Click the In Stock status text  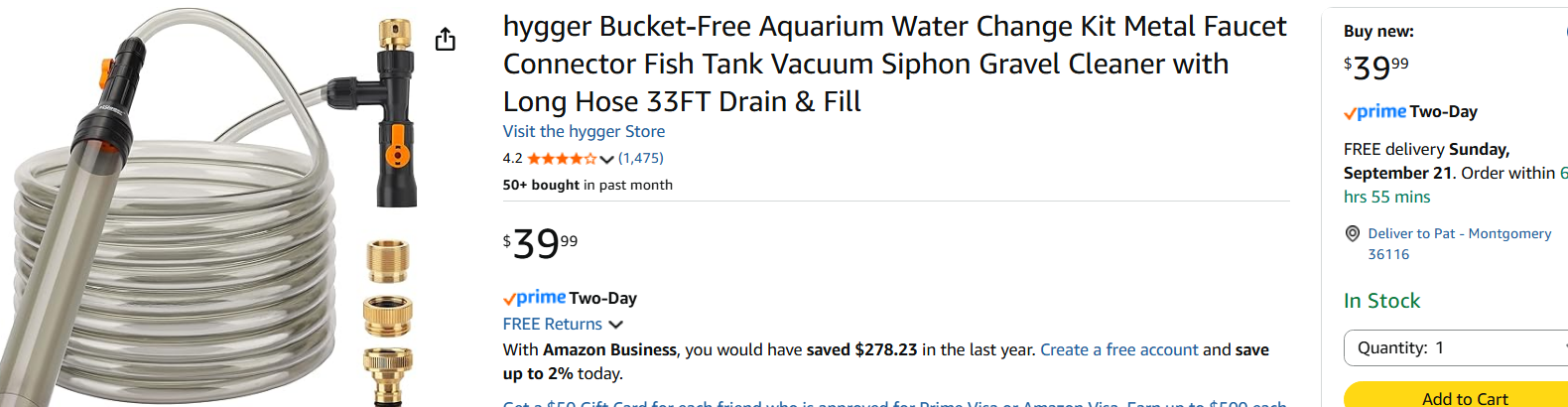pos(1381,301)
